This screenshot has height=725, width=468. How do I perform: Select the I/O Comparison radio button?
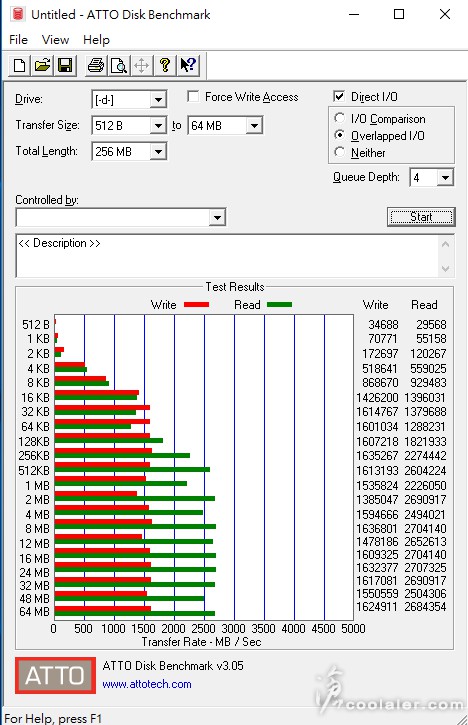(339, 118)
